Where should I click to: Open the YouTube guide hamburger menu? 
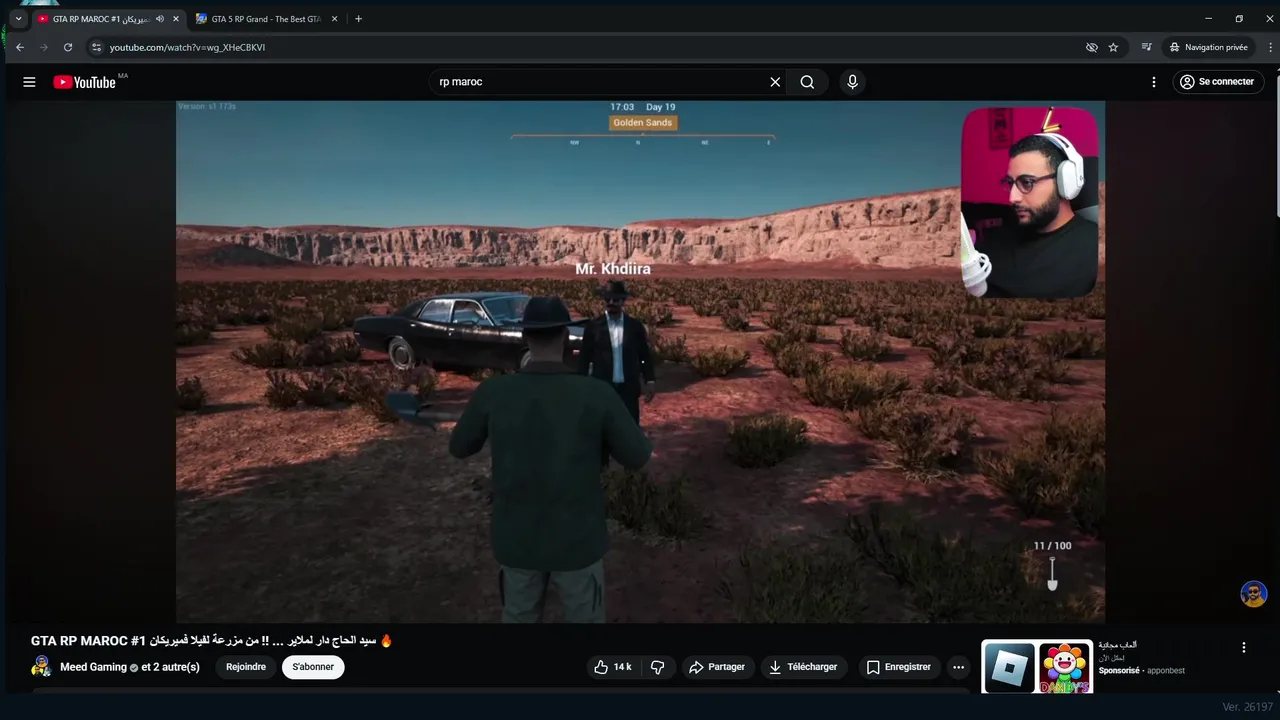pos(29,82)
